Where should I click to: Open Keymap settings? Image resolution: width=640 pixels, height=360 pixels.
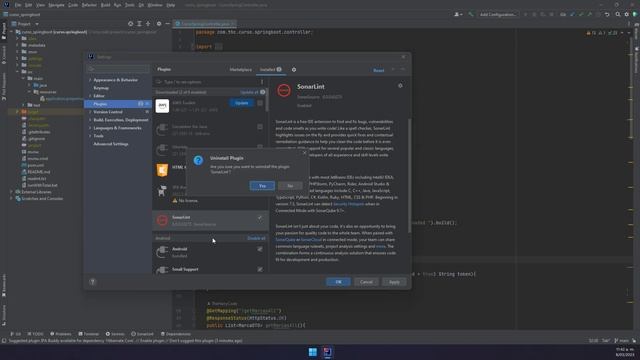point(101,88)
